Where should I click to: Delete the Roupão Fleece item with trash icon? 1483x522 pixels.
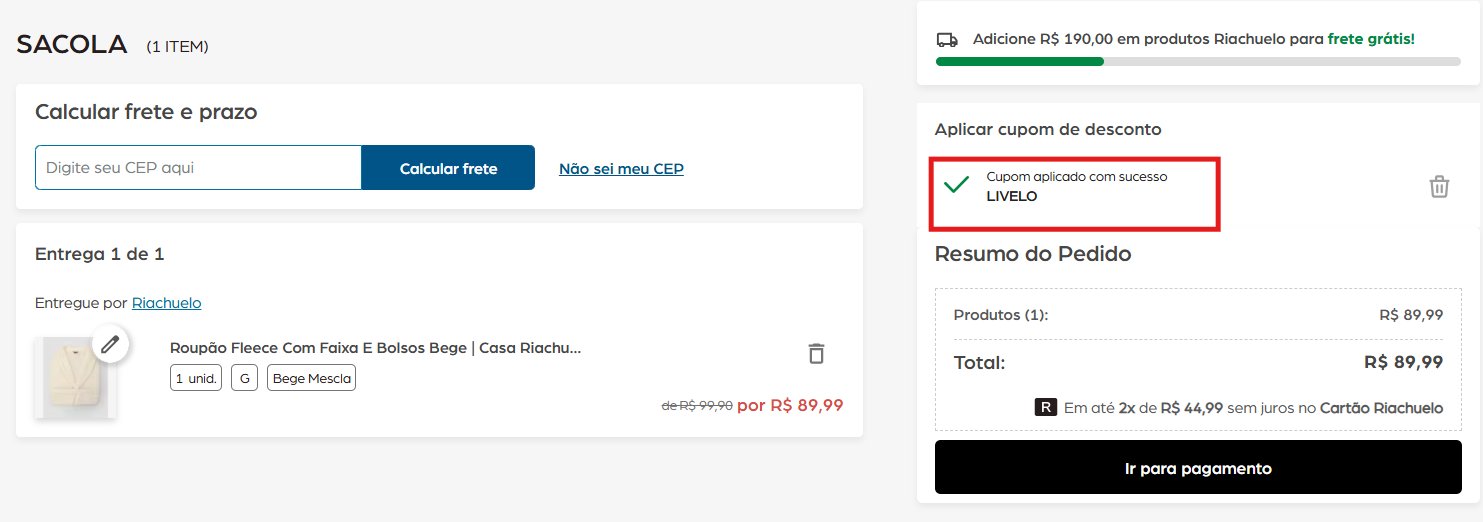coord(816,353)
